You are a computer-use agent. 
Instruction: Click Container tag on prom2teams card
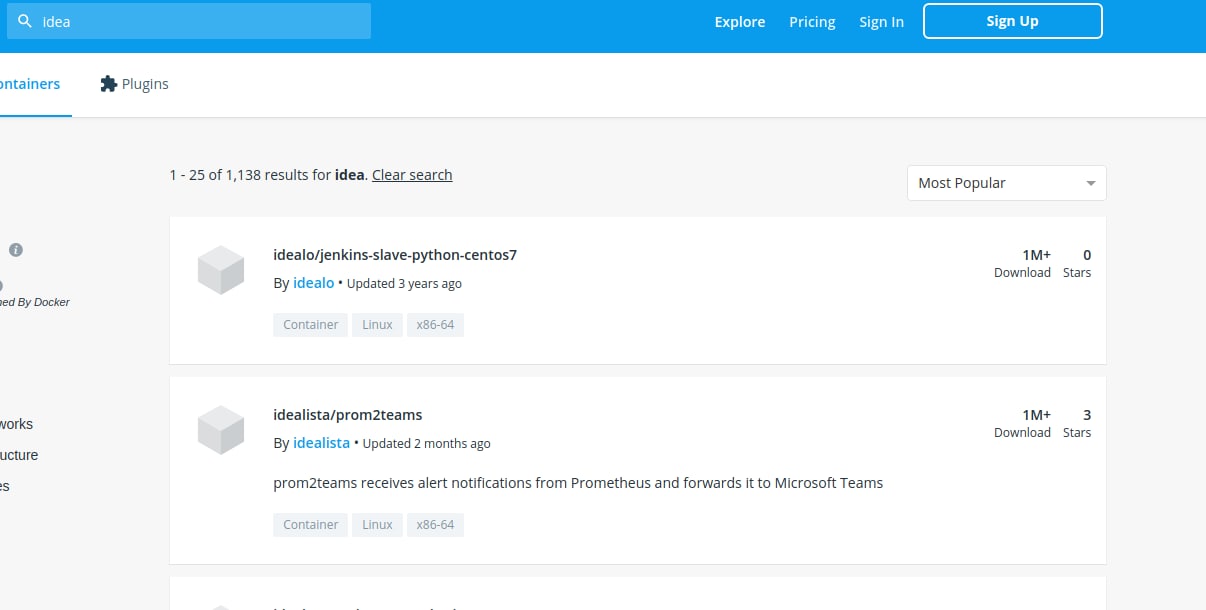pos(311,525)
